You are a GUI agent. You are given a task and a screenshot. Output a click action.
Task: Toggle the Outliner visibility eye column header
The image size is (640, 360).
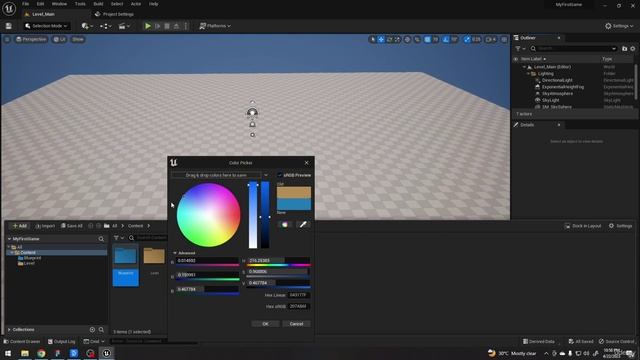(516, 59)
